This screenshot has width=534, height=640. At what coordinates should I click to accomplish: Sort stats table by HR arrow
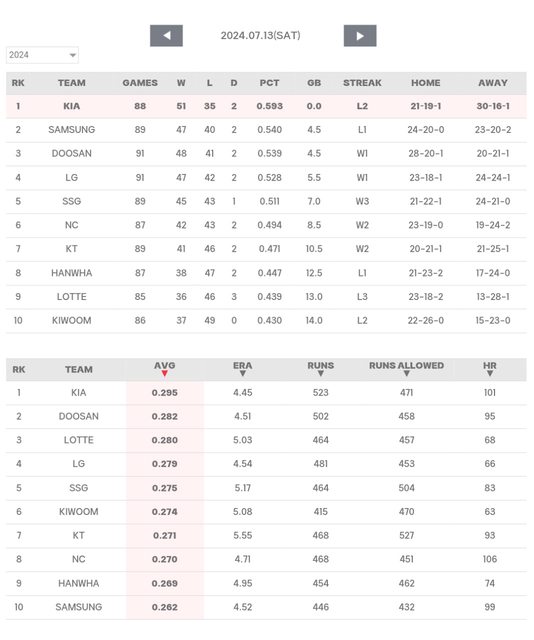point(490,373)
